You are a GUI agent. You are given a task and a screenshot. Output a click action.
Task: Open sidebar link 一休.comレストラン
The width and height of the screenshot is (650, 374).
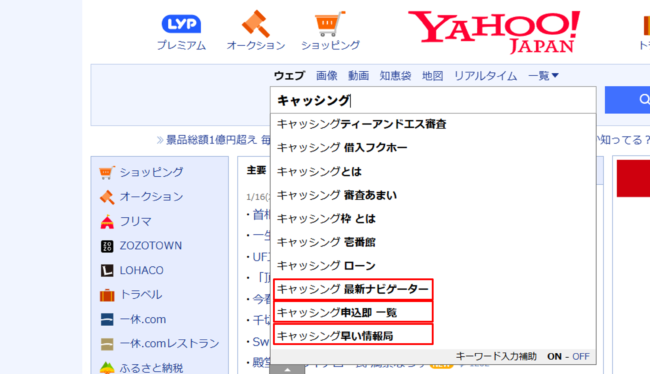click(170, 344)
